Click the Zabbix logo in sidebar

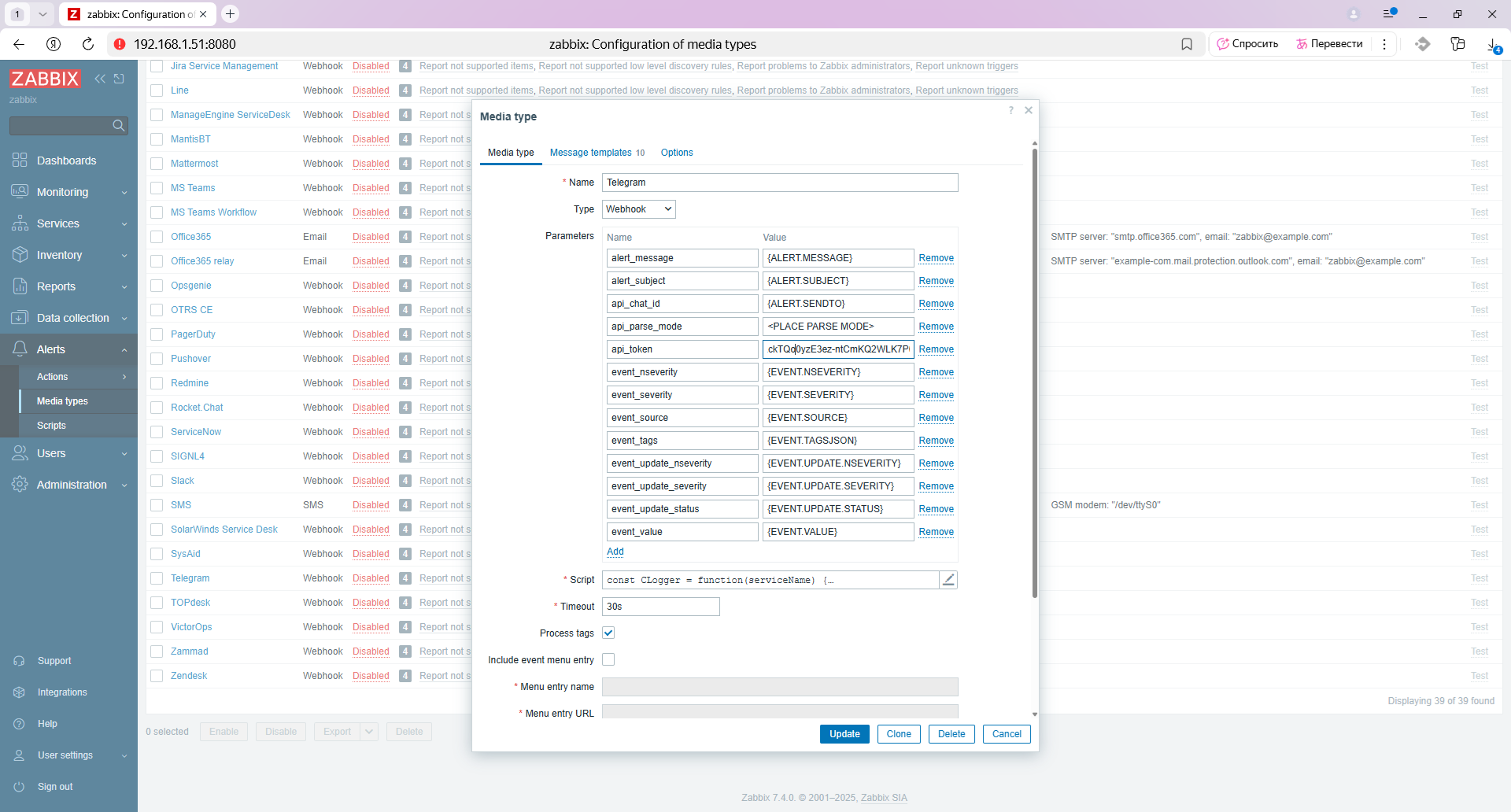pos(45,79)
